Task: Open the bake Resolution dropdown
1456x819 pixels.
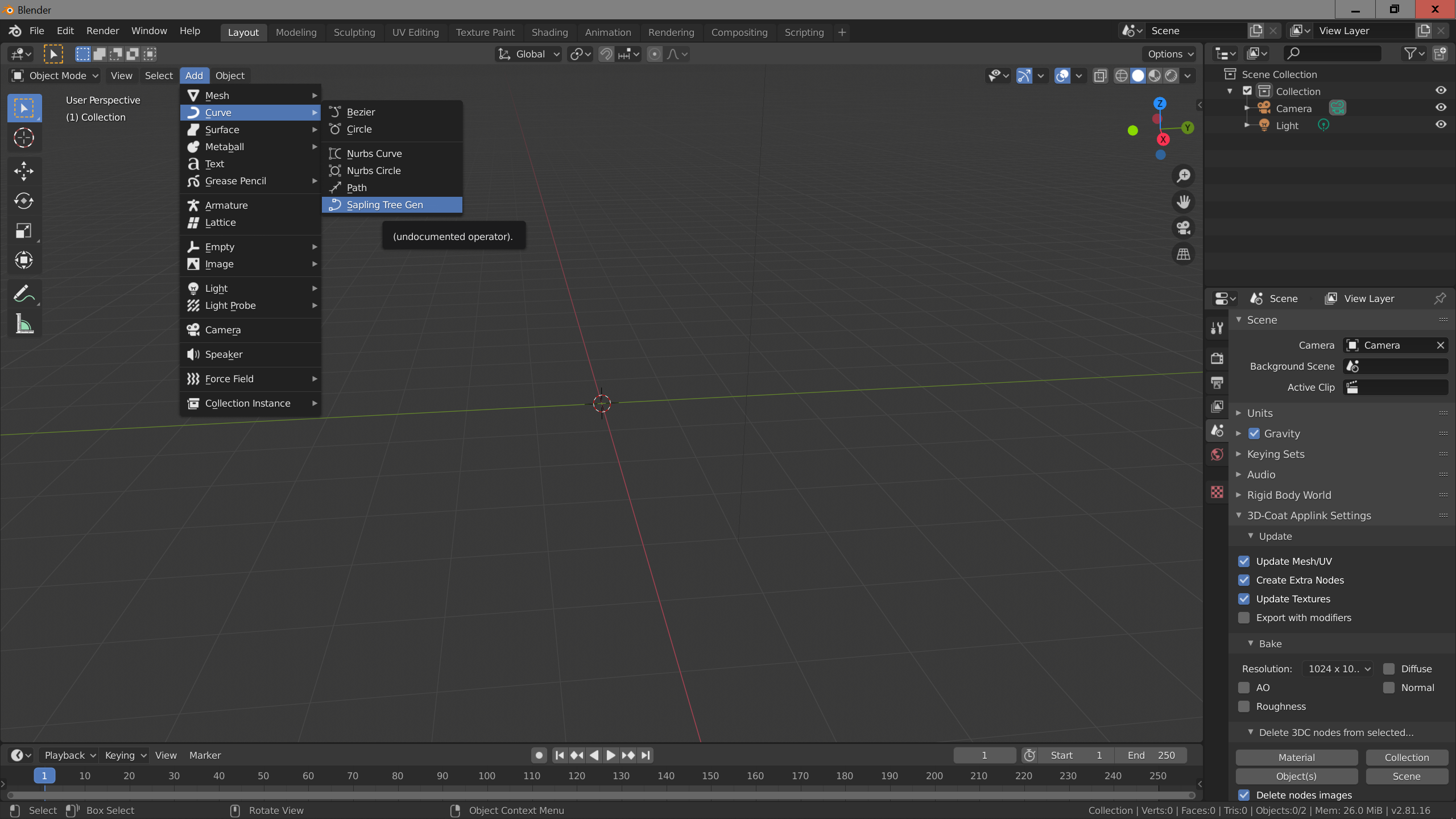Action: (x=1338, y=669)
